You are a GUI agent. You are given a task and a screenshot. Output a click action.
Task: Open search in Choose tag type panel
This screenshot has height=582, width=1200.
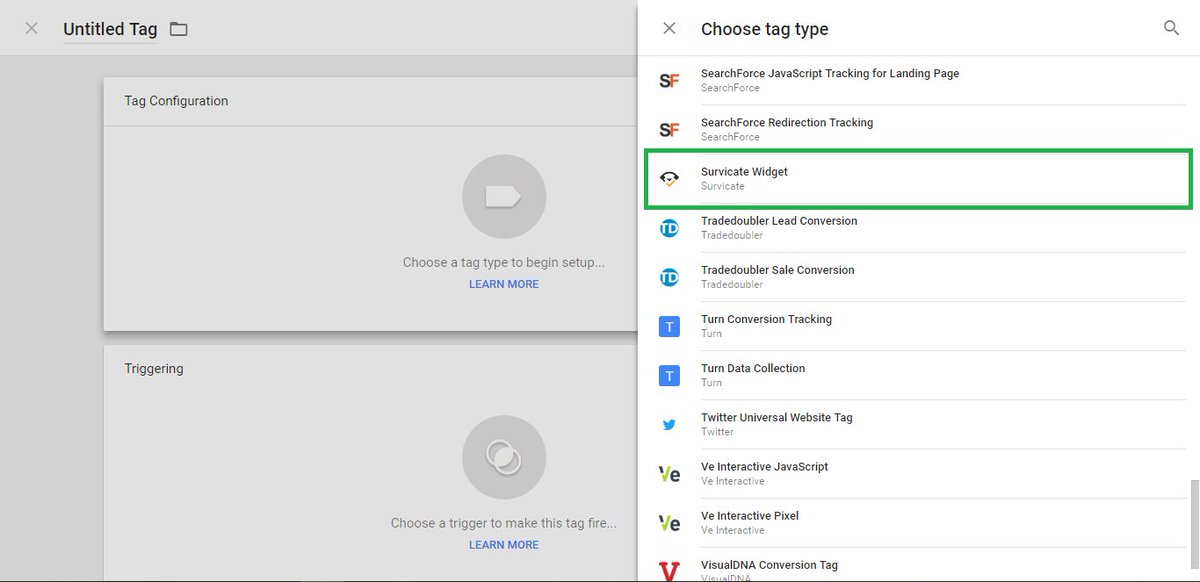tap(1171, 28)
